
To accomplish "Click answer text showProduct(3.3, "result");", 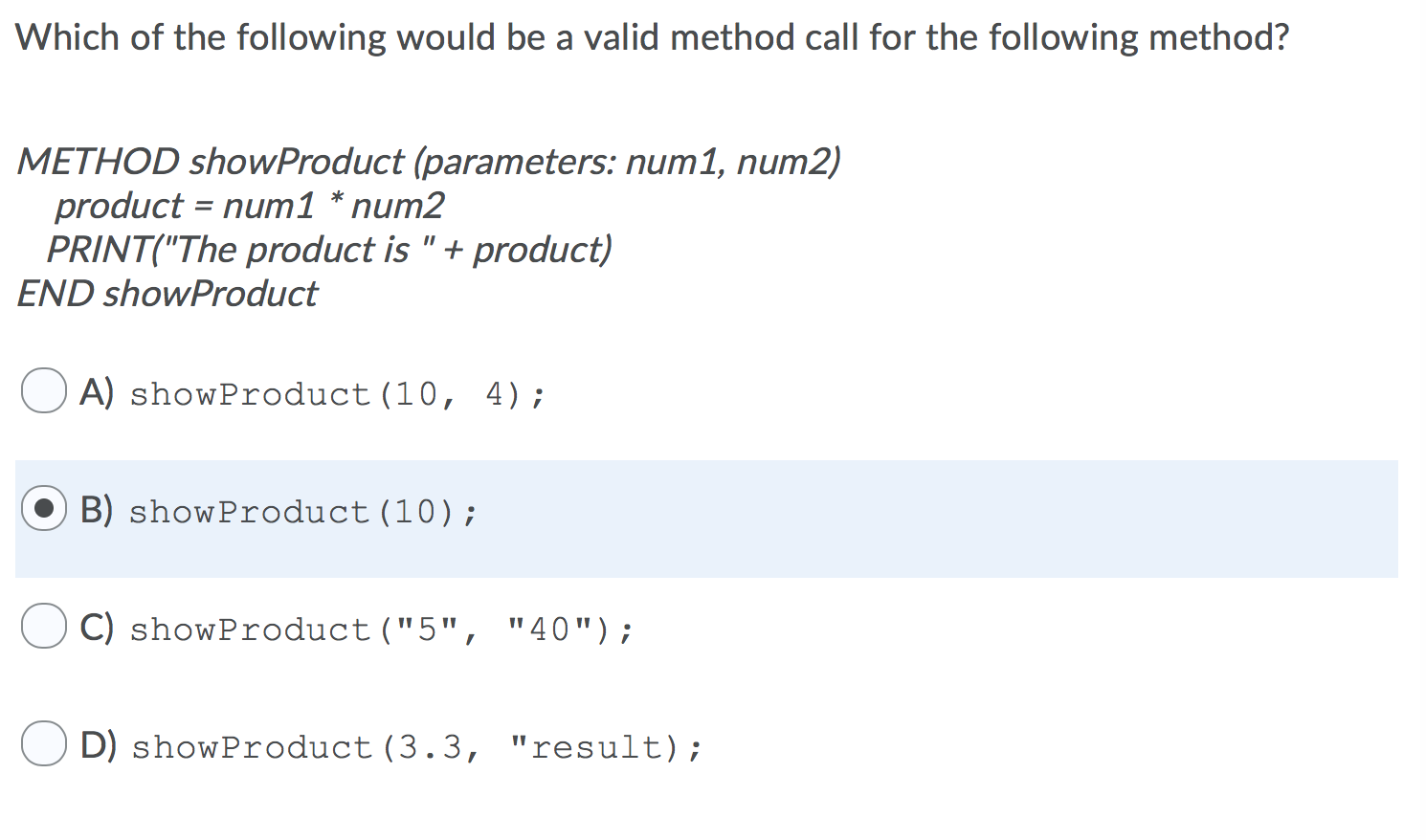I will tap(415, 747).
